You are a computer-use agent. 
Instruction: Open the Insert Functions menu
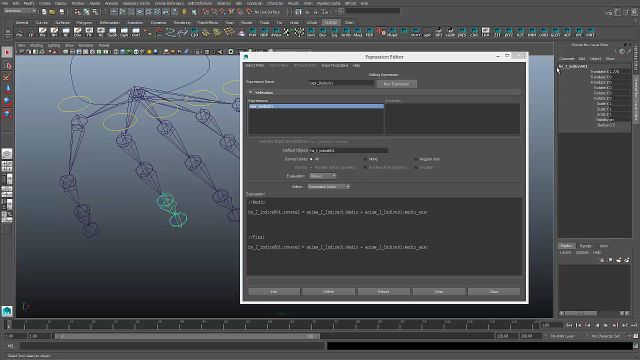[x=335, y=66]
